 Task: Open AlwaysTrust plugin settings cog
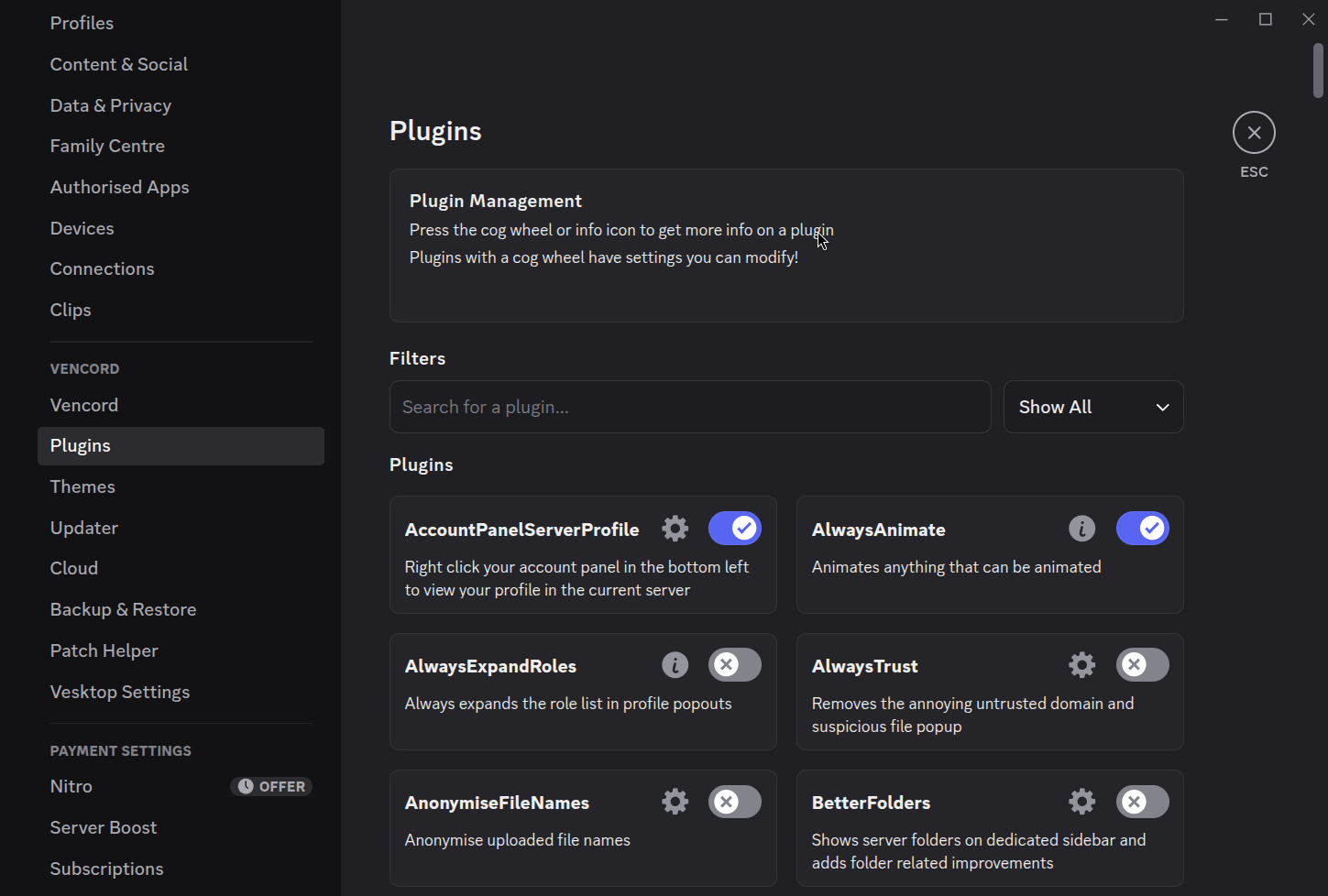[x=1082, y=665]
